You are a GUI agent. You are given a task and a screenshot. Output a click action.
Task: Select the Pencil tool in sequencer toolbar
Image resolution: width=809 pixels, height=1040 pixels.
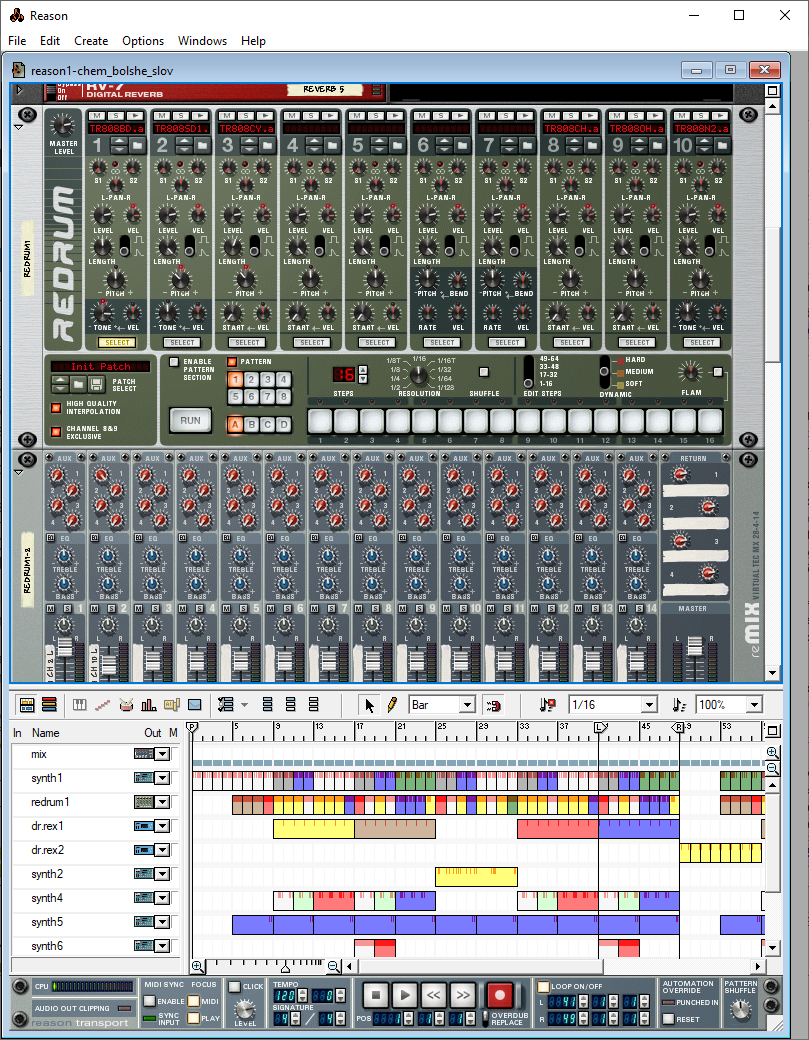[392, 705]
